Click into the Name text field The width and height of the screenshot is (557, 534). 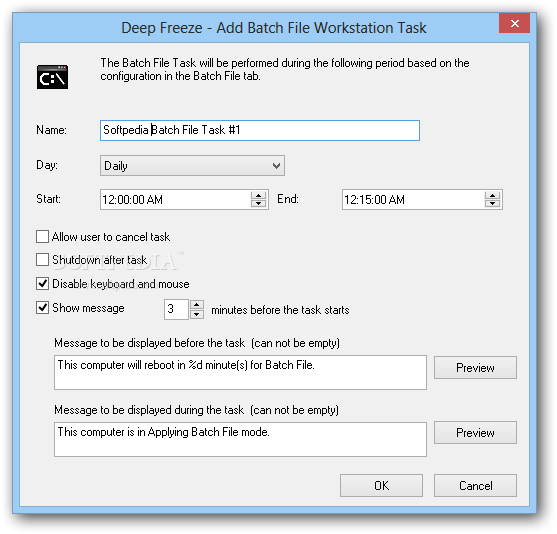260,130
